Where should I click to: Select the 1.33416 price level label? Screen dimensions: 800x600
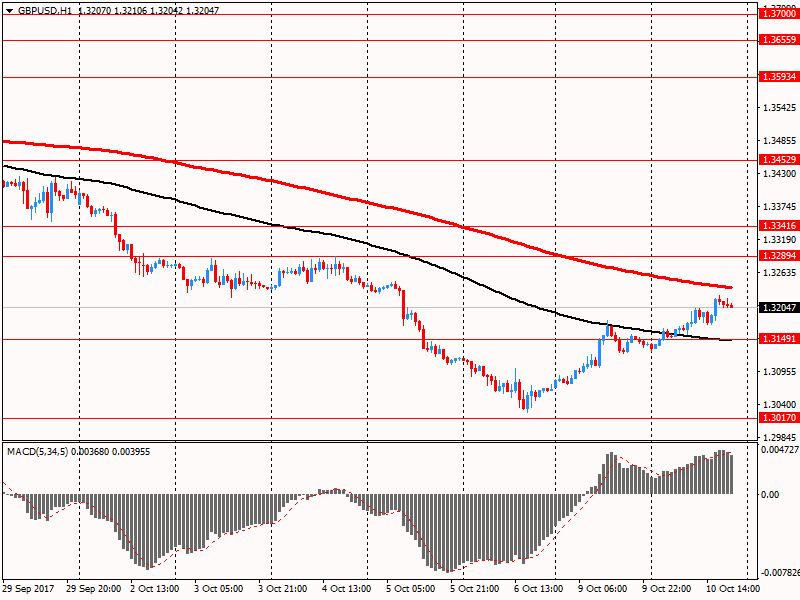[x=779, y=226]
